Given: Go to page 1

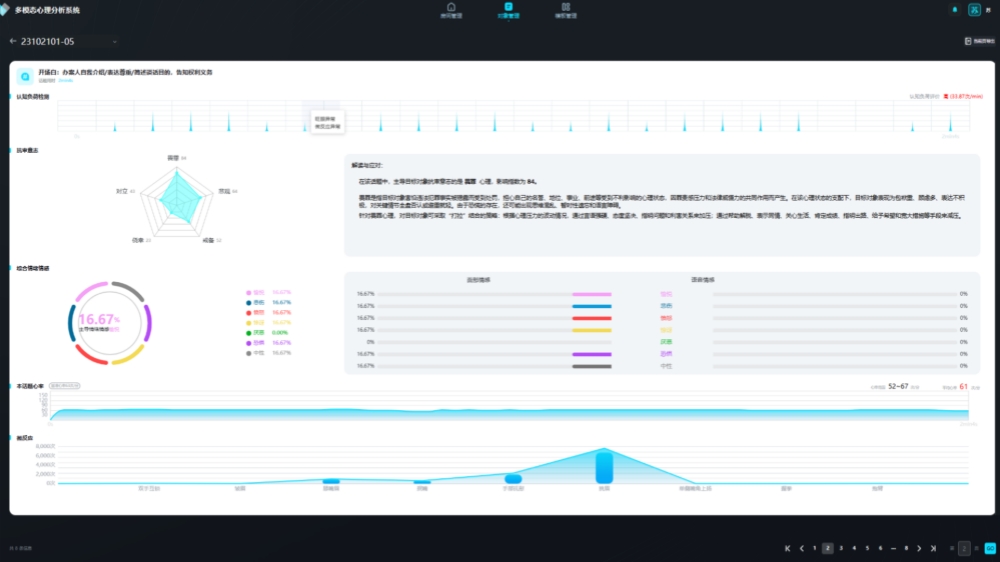Looking at the screenshot, I should (x=814, y=549).
